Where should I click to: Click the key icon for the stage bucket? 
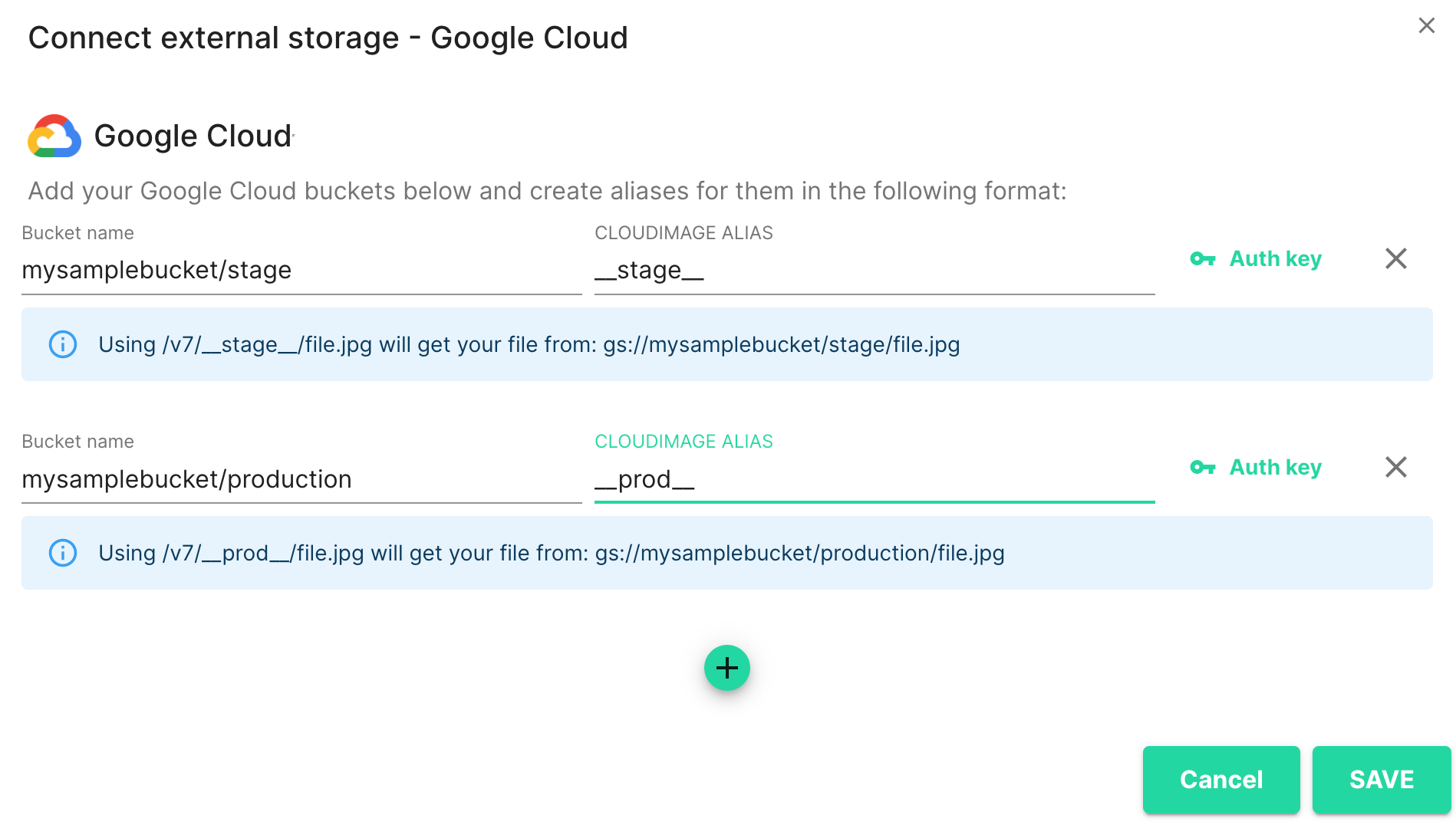(1202, 259)
